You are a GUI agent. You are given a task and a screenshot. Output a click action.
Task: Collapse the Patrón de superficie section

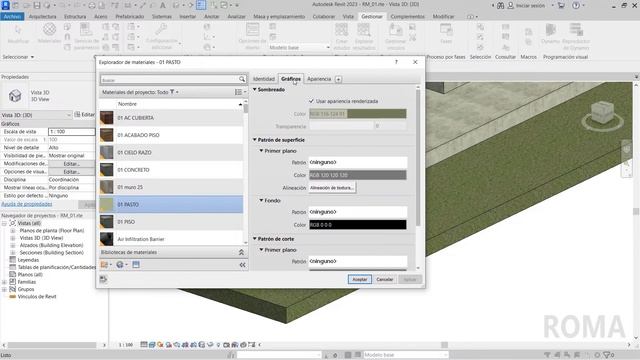pyautogui.click(x=255, y=140)
